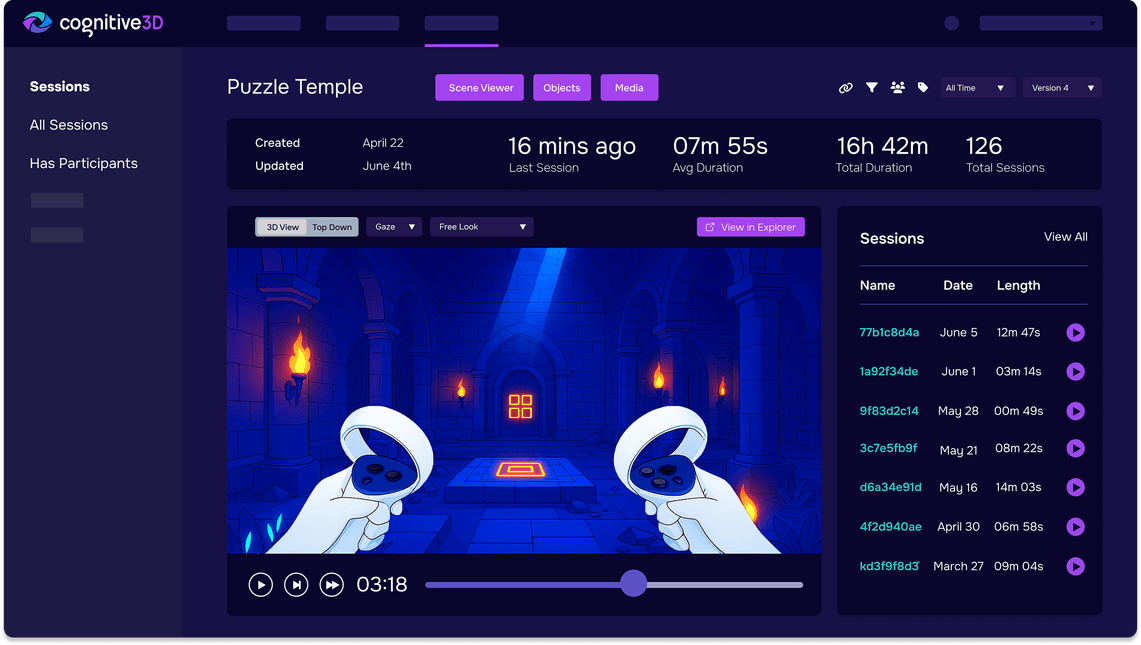
Task: Click the link icon in the toolbar
Action: [x=845, y=88]
